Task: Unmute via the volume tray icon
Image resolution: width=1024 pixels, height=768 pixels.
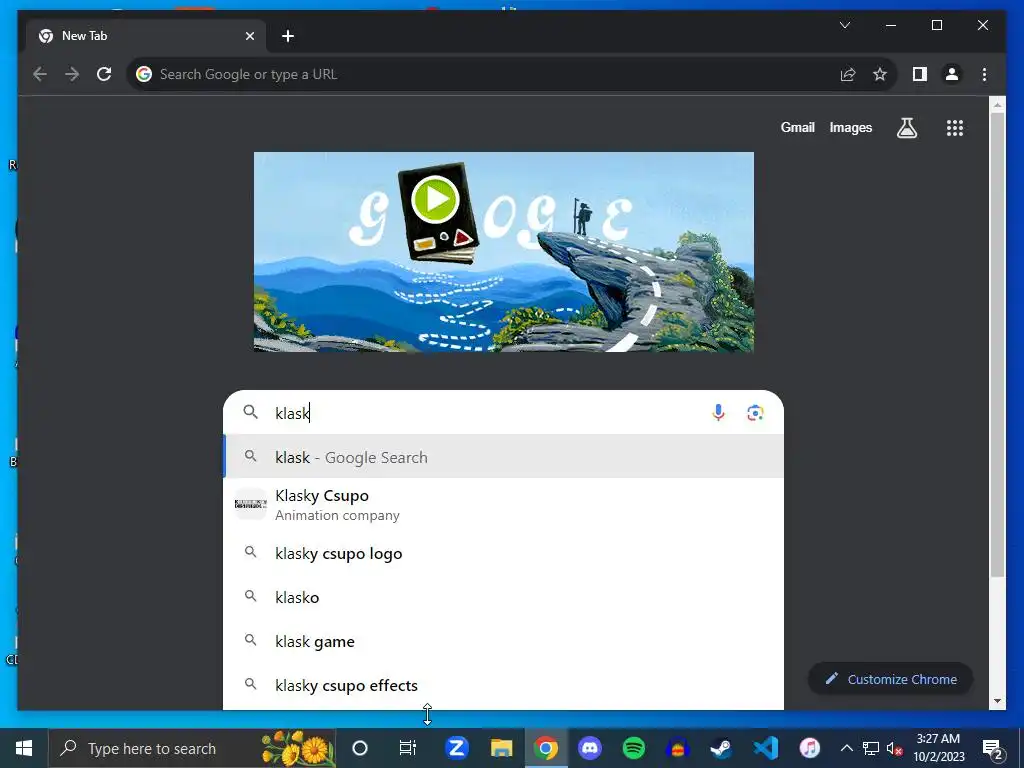Action: point(895,748)
